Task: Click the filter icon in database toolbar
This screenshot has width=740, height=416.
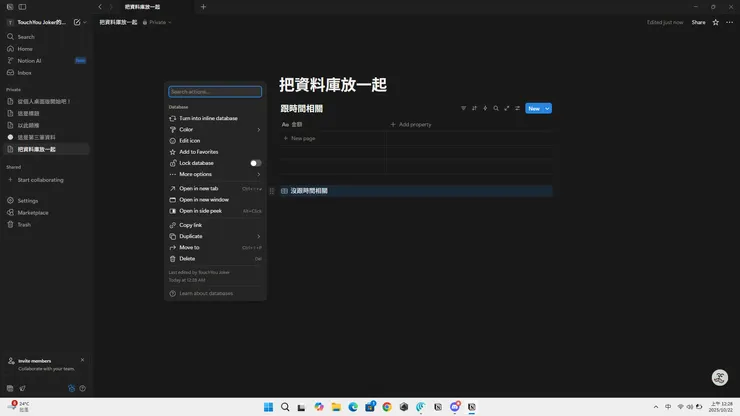Action: (x=463, y=108)
